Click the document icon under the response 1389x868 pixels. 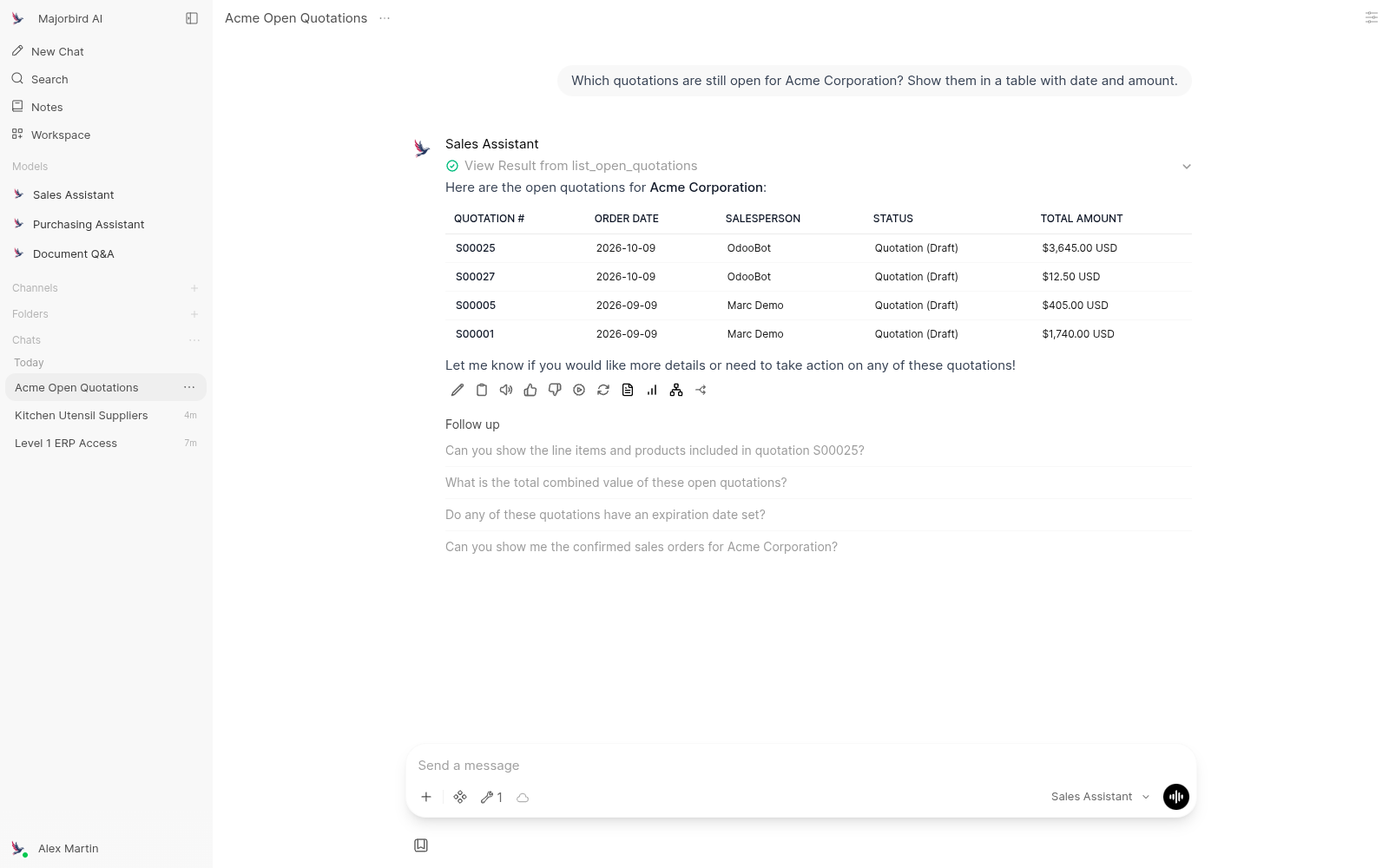tap(628, 391)
